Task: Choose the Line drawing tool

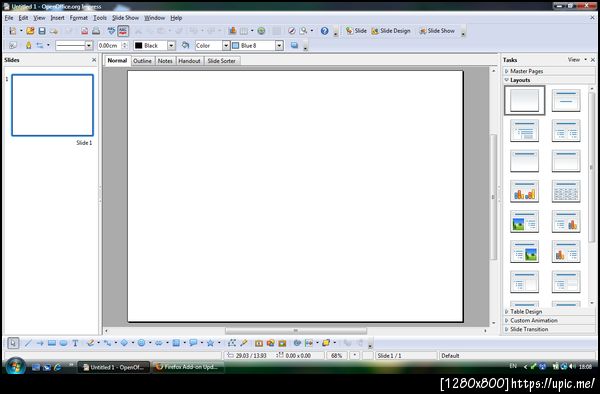Action: [28, 343]
